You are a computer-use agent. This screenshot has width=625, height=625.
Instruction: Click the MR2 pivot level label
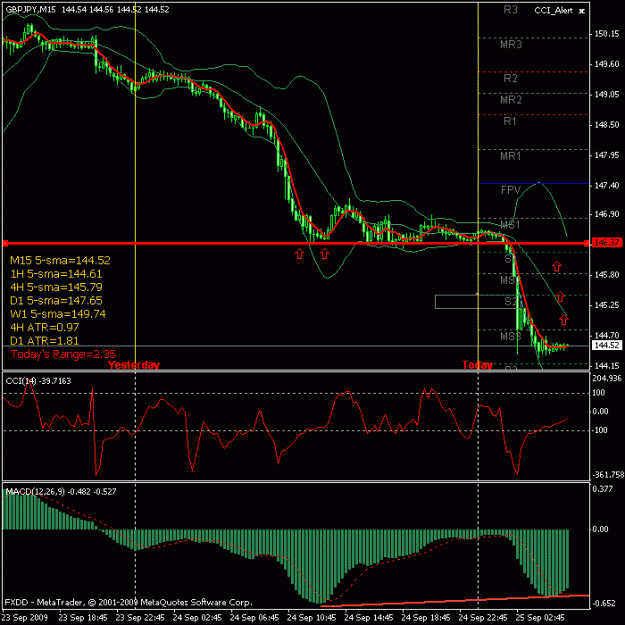tap(511, 100)
